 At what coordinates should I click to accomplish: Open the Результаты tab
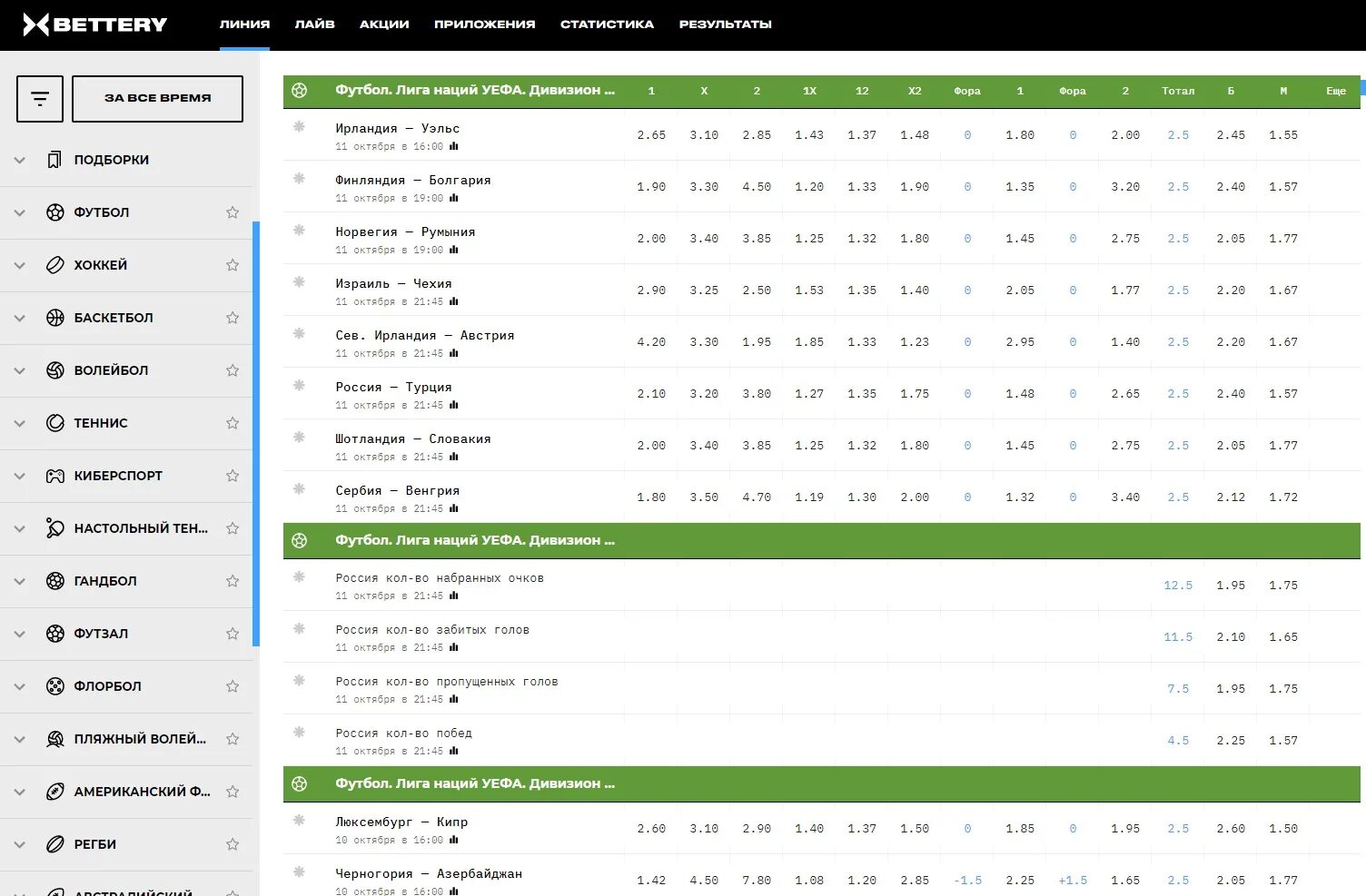click(725, 25)
